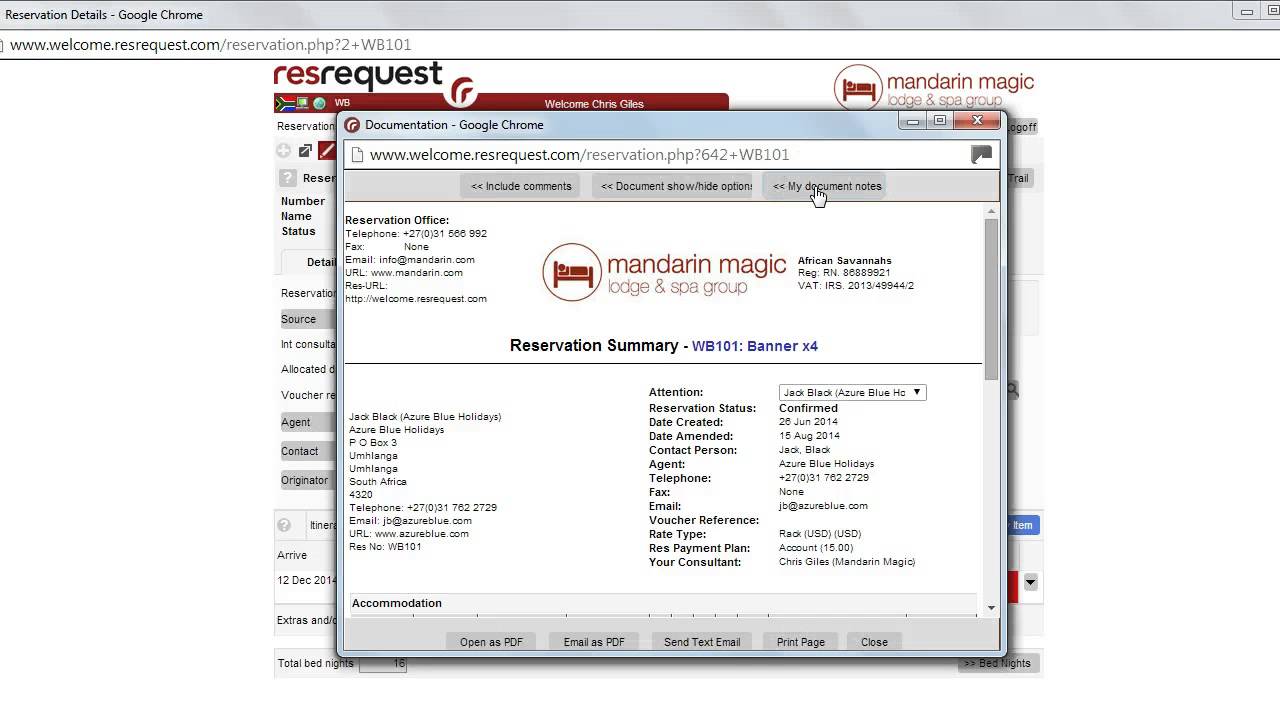Click the Source label button
The height and width of the screenshot is (720, 1280).
tap(309, 319)
